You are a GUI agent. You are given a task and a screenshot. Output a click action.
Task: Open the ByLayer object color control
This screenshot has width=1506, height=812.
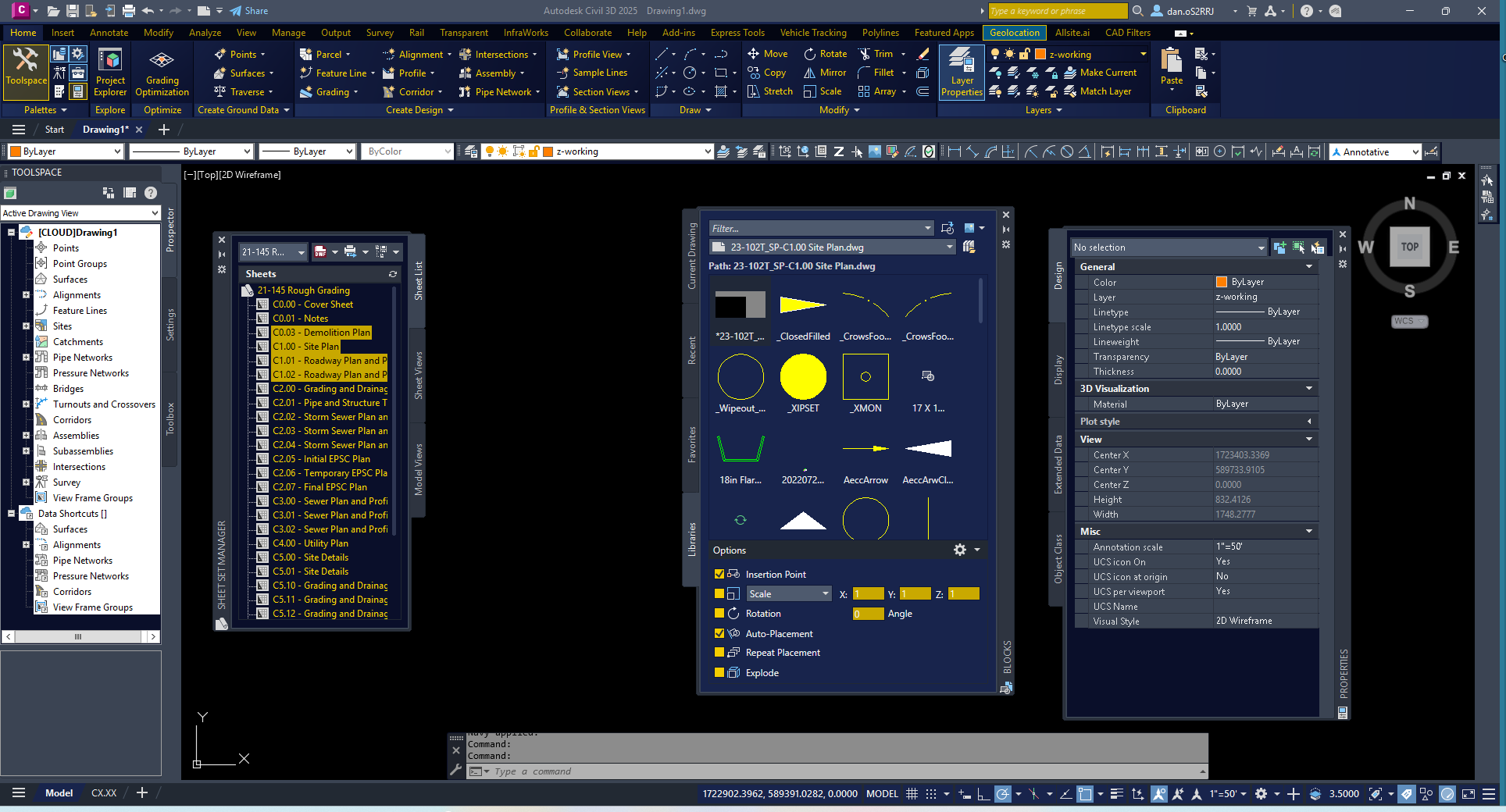point(66,151)
